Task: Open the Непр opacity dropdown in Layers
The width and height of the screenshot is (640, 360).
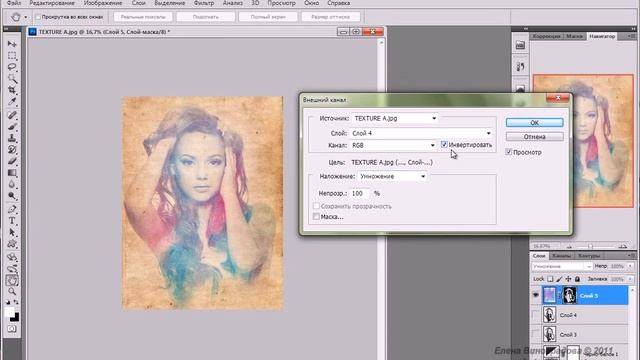Action: tap(630, 266)
